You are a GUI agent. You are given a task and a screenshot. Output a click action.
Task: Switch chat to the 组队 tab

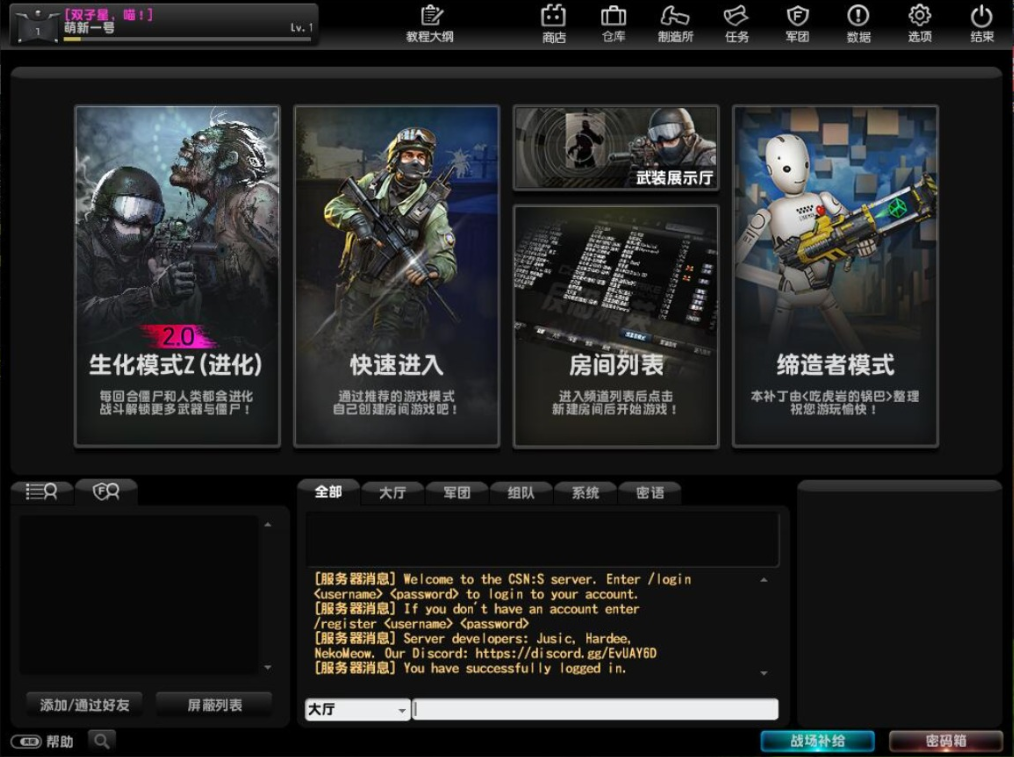point(521,493)
